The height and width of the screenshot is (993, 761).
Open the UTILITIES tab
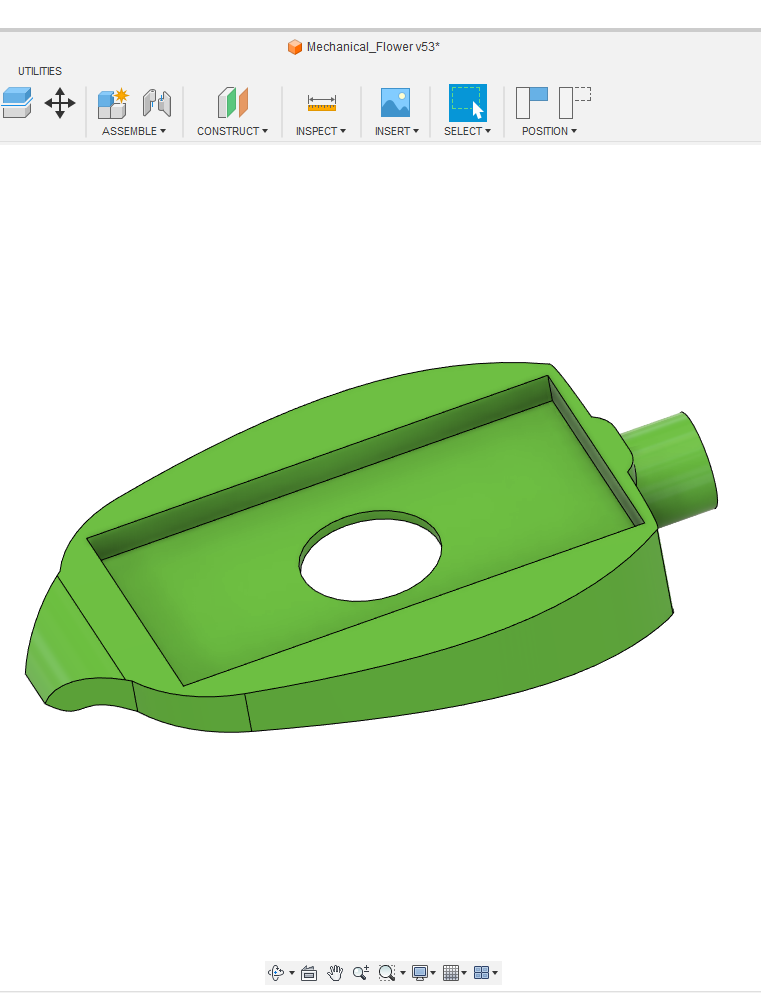tap(40, 71)
